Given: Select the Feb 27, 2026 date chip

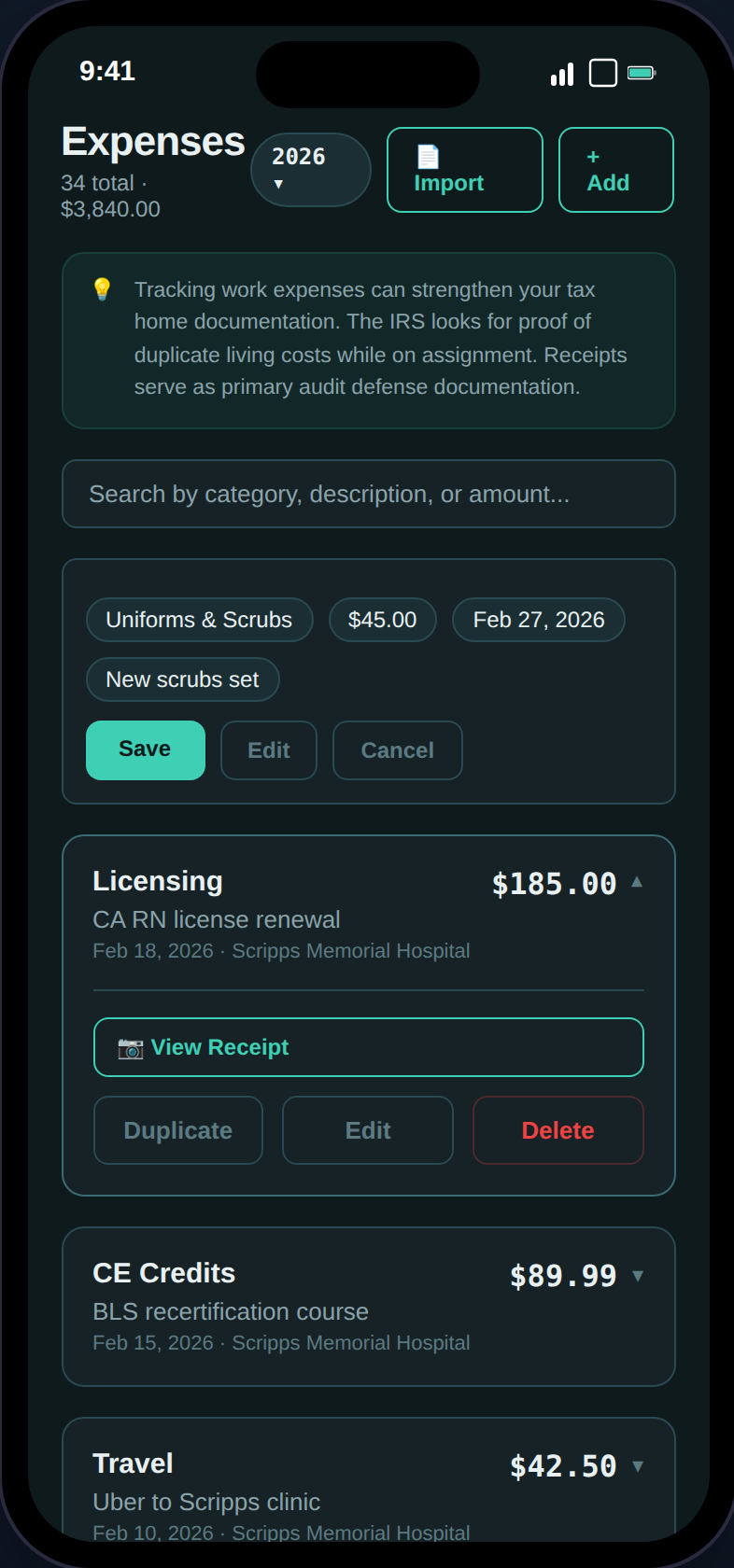Looking at the screenshot, I should click(x=538, y=619).
